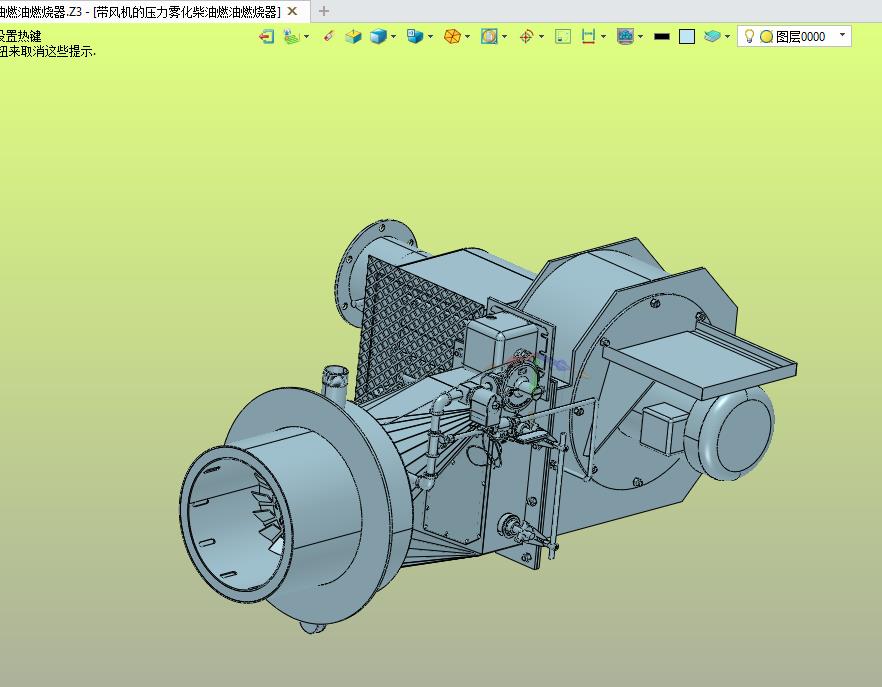Click the orange faceted polyhedron icon
The image size is (882, 687).
point(452,37)
